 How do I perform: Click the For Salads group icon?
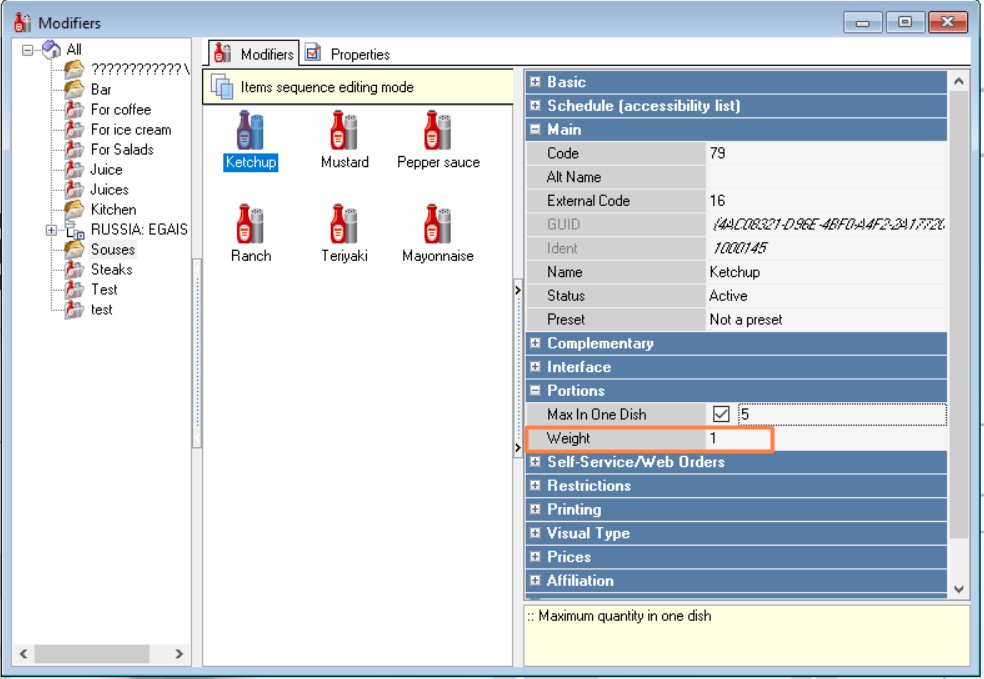tap(74, 149)
